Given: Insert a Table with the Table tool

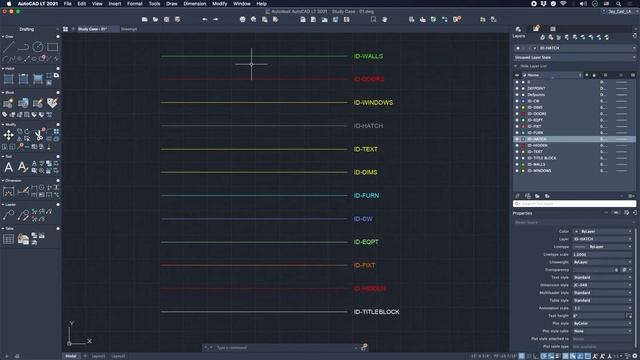Looking at the screenshot, I should pyautogui.click(x=9, y=239).
